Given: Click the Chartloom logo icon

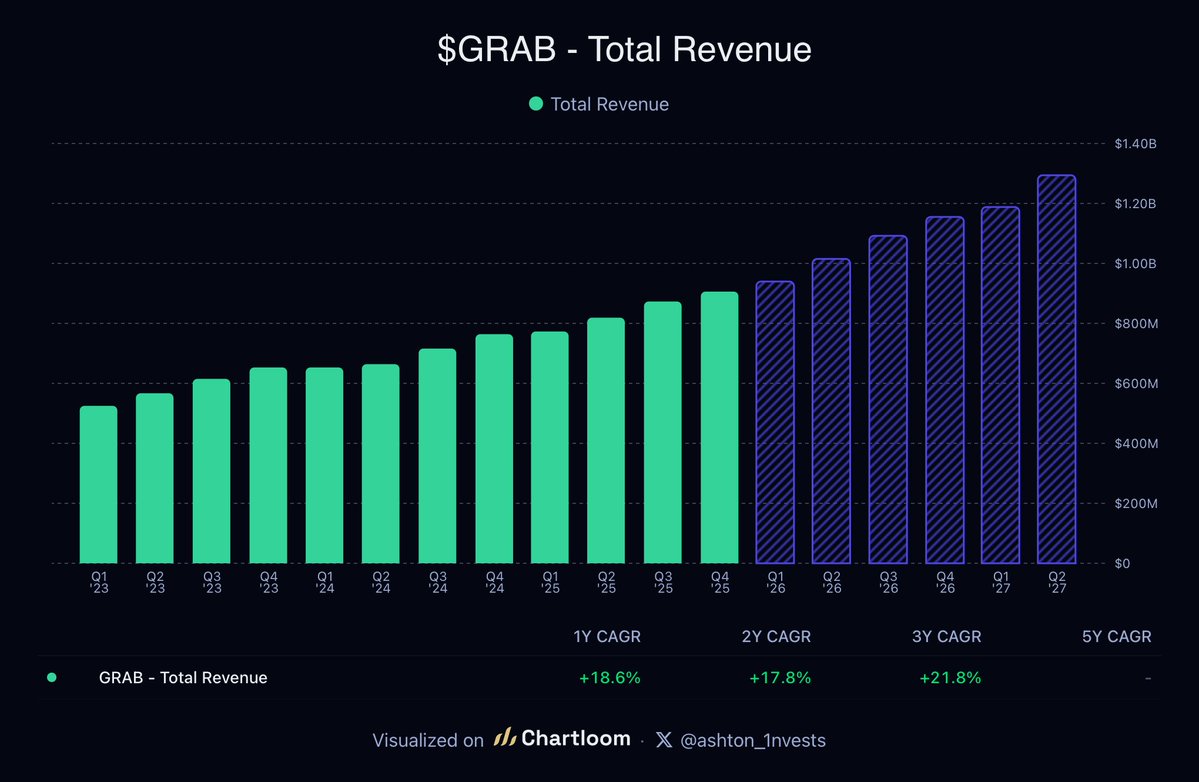Looking at the screenshot, I should pyautogui.click(x=505, y=738).
